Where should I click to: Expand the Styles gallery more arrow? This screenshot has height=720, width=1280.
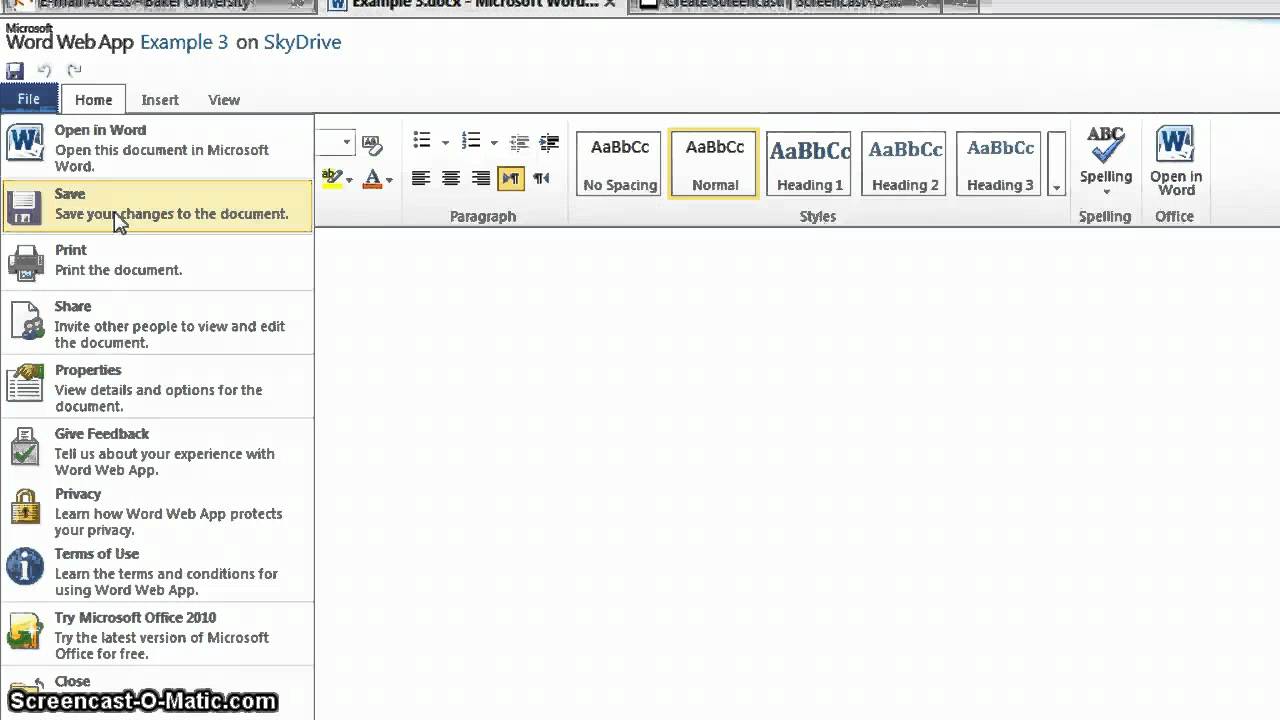click(1056, 163)
